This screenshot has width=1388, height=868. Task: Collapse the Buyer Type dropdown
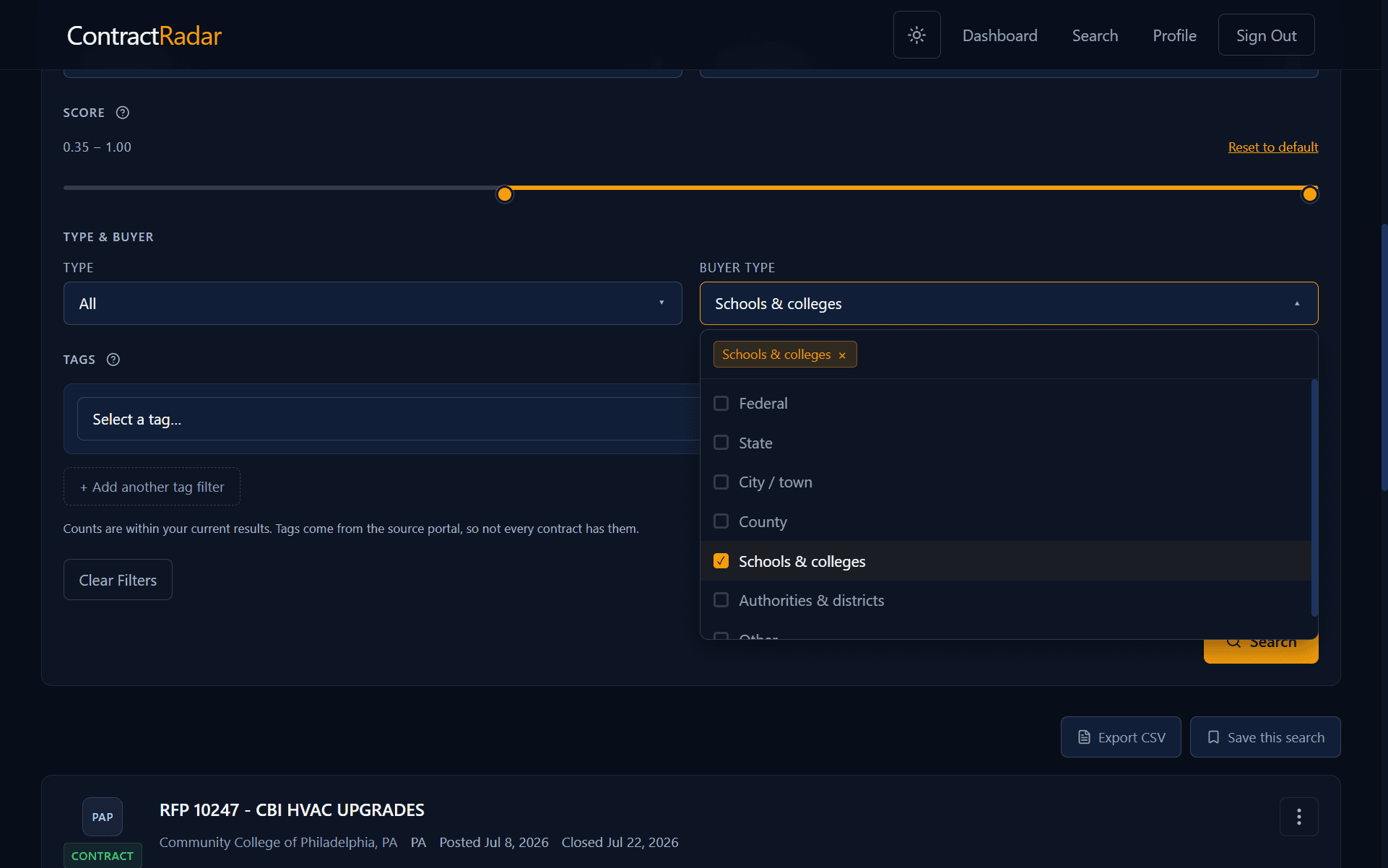pyautogui.click(x=1008, y=303)
